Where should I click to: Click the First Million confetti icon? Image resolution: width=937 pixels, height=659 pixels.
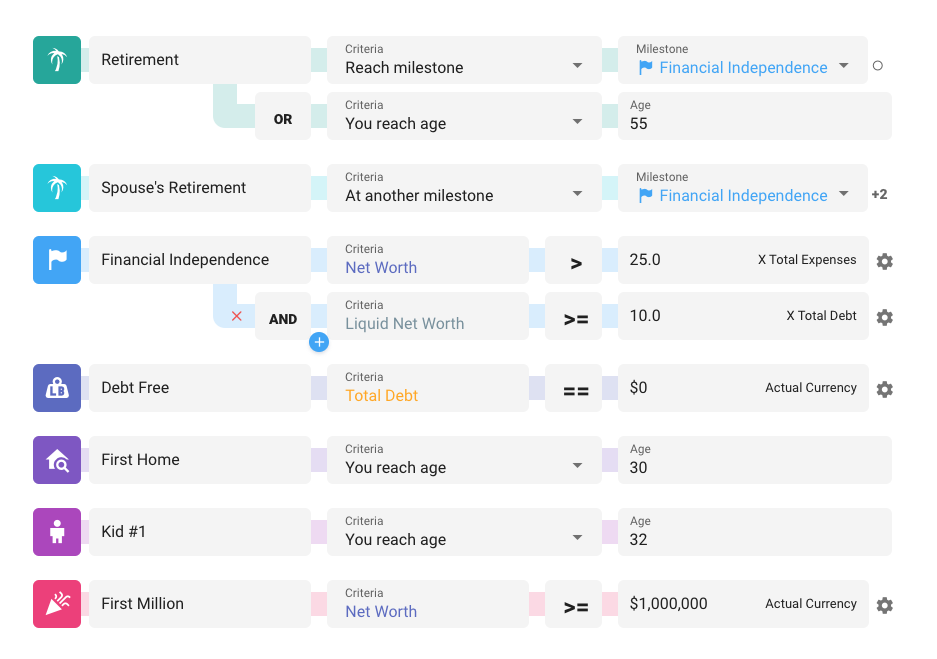(x=57, y=604)
